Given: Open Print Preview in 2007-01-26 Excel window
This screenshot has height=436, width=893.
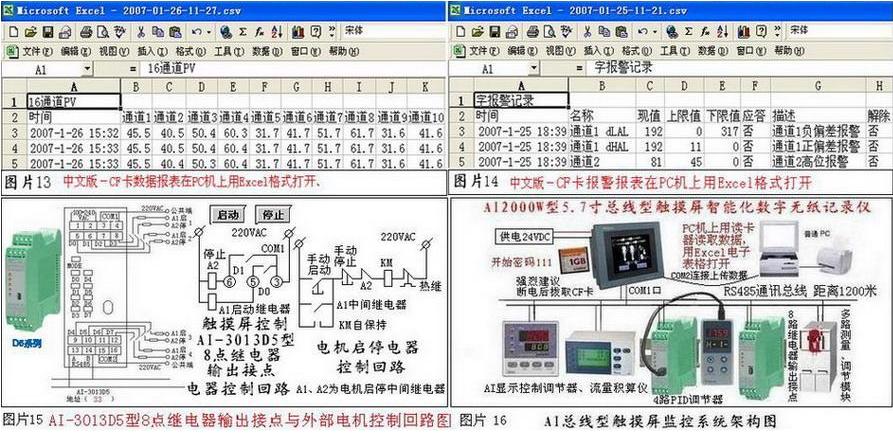Looking at the screenshot, I should click(103, 32).
